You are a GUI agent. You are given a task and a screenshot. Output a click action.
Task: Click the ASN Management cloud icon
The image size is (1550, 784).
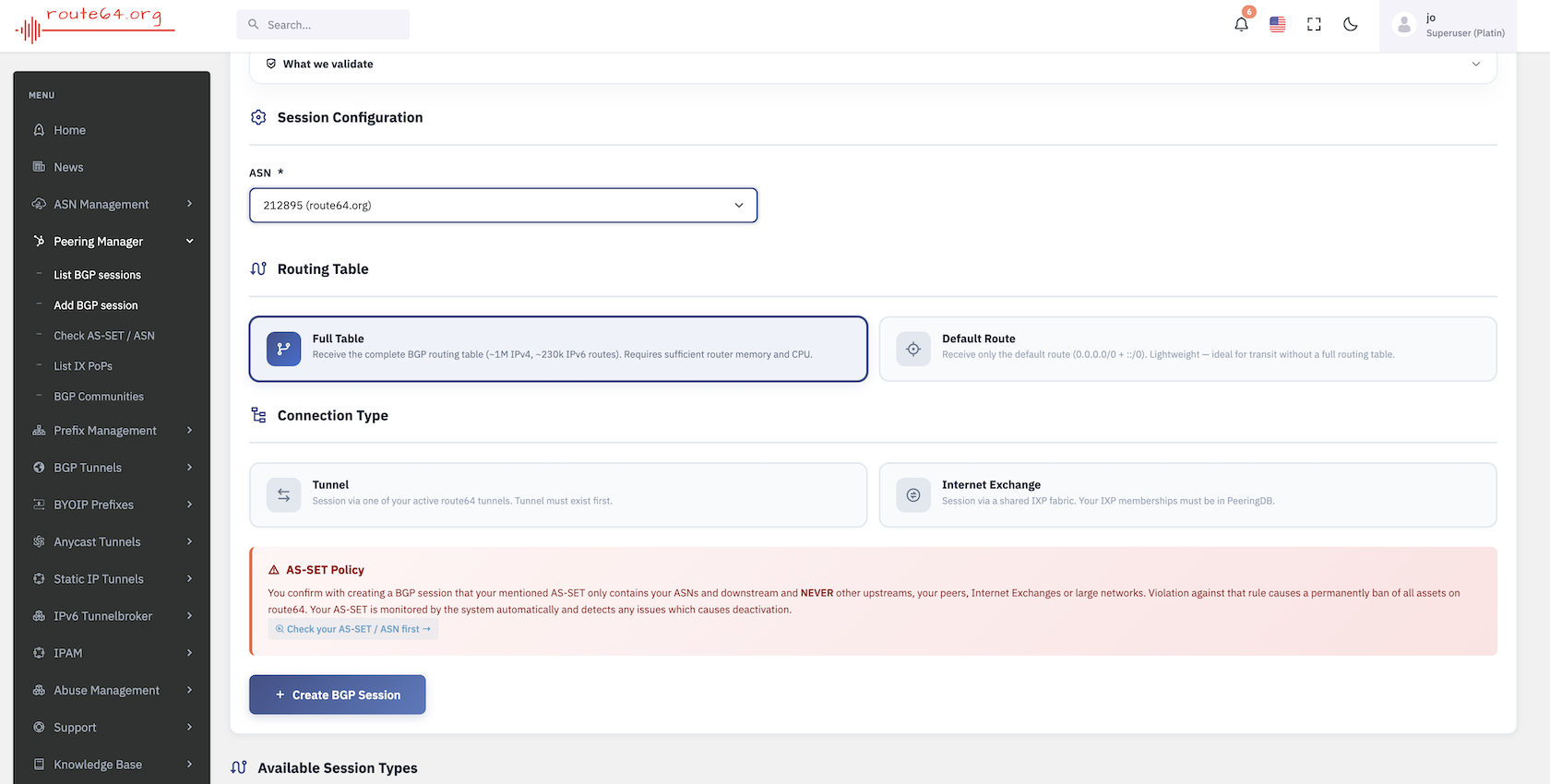pos(39,204)
